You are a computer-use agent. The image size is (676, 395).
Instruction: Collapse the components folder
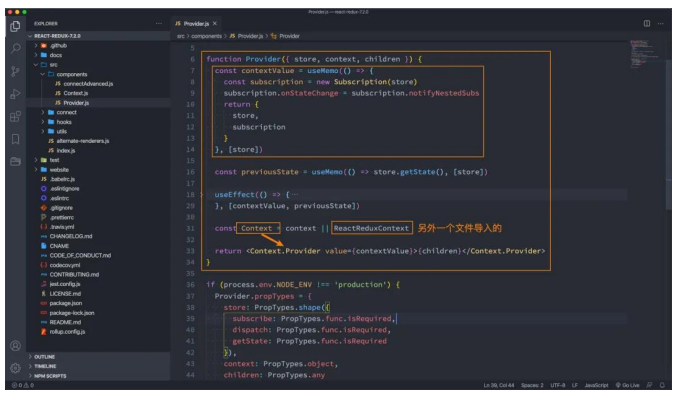coord(72,74)
